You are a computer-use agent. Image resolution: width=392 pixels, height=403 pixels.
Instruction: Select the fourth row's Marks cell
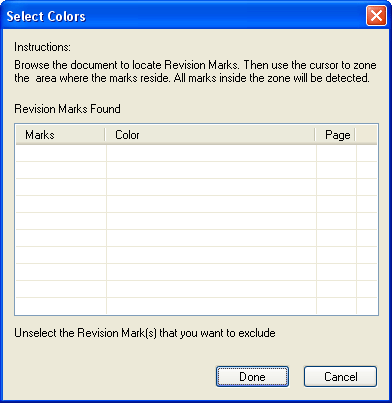tap(61, 204)
